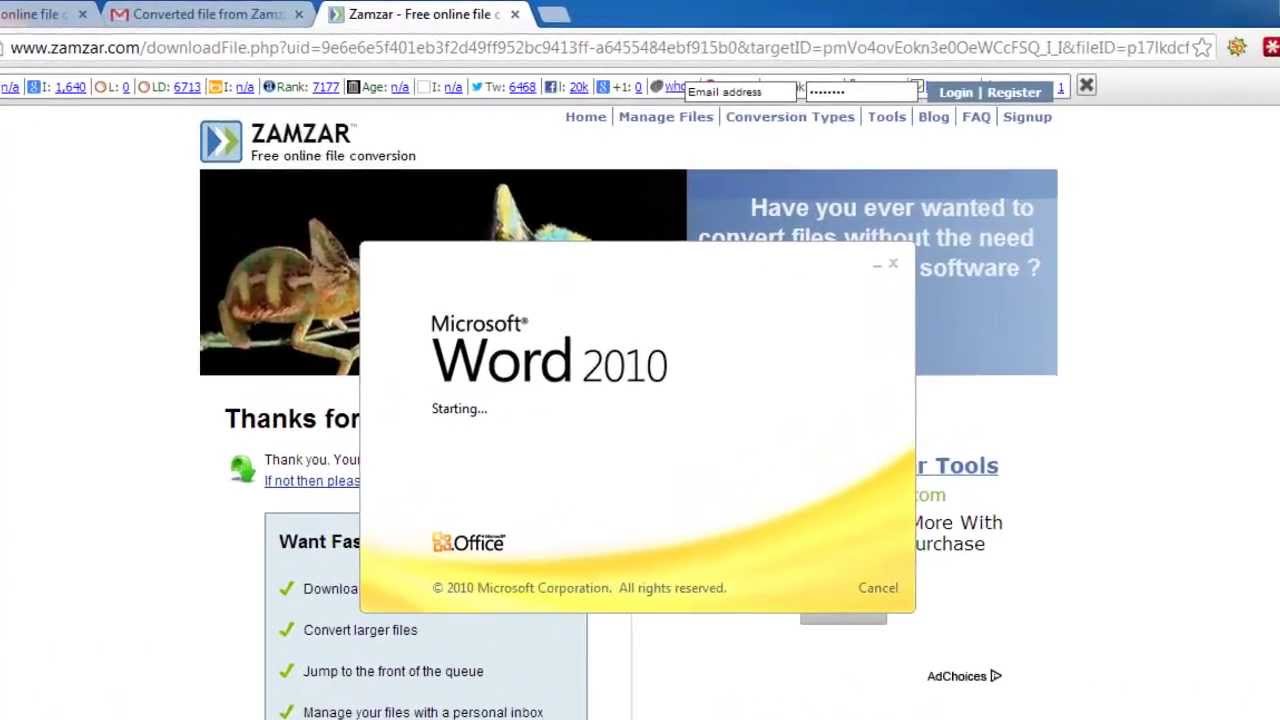Click the Zamzar logo icon

[220, 141]
